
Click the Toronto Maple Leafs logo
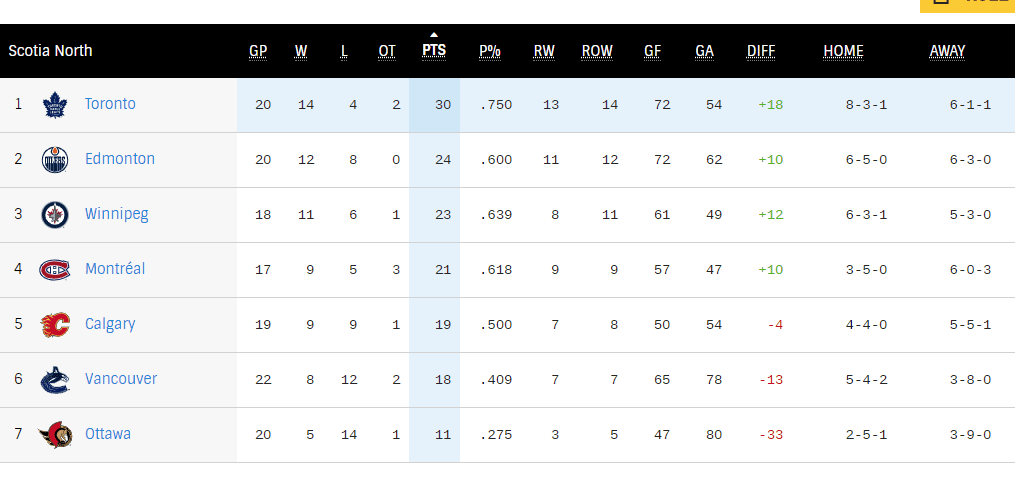(x=54, y=105)
